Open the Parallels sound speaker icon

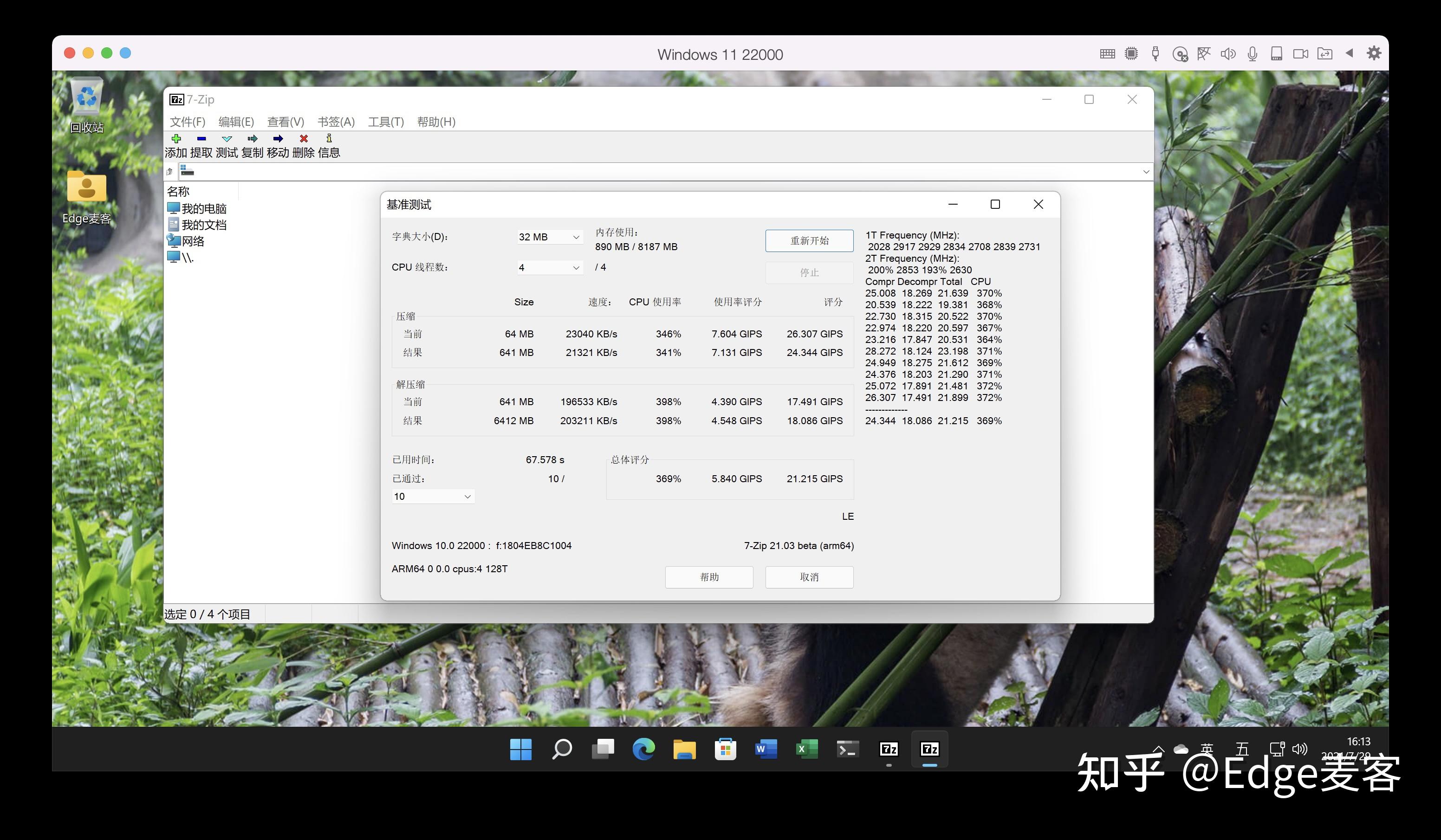[1228, 54]
